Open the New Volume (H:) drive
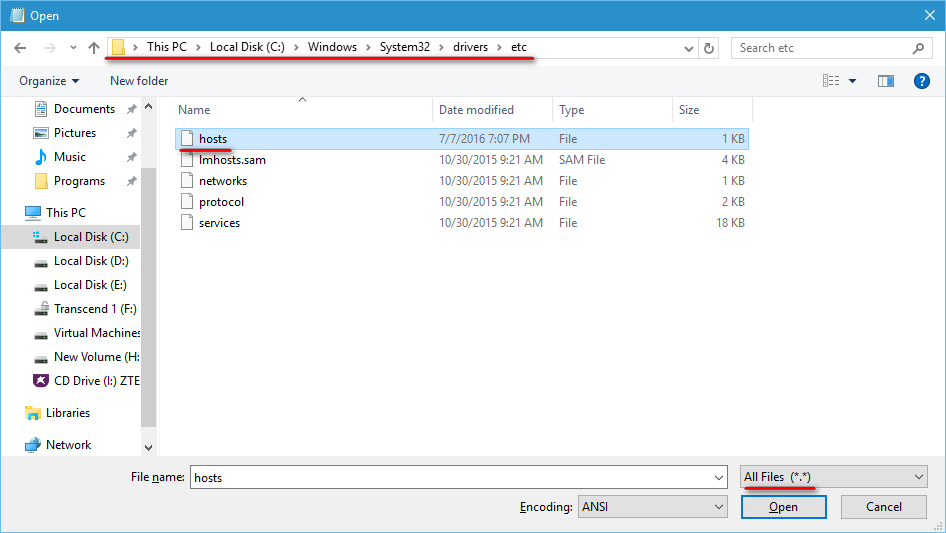The width and height of the screenshot is (946, 533). 97,357
